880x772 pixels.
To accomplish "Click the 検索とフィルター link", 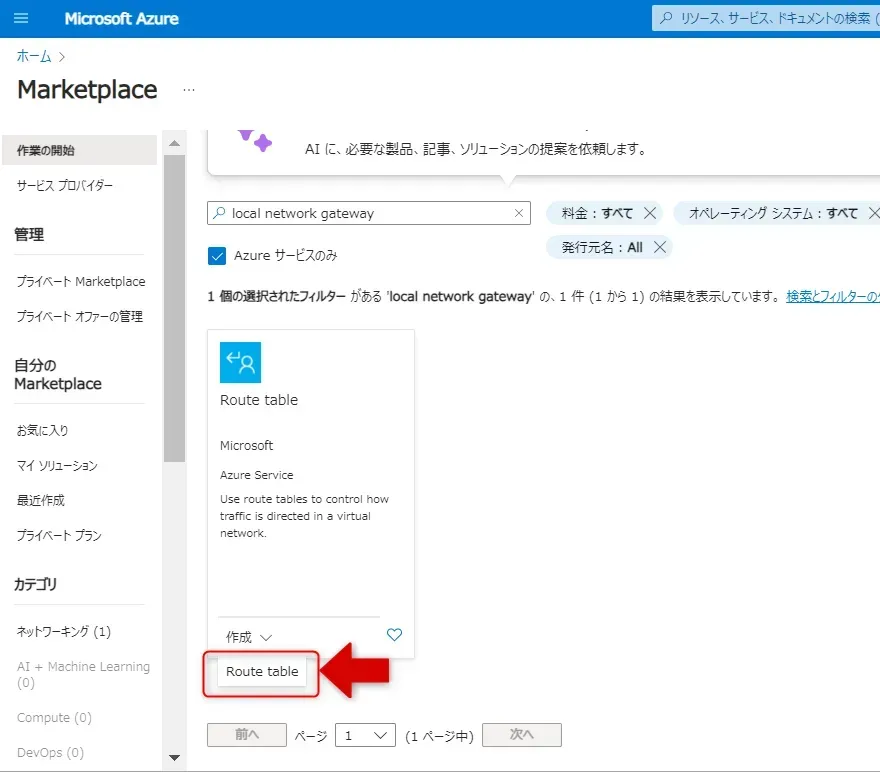I will (x=832, y=297).
